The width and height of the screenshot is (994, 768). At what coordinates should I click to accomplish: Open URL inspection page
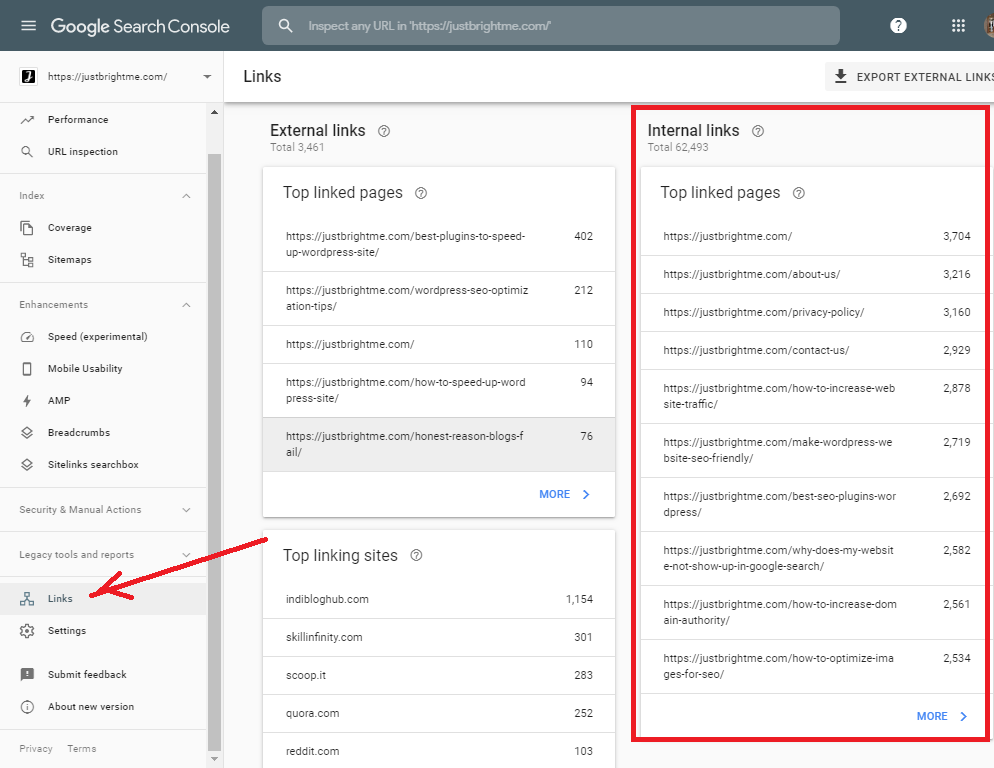[103, 152]
